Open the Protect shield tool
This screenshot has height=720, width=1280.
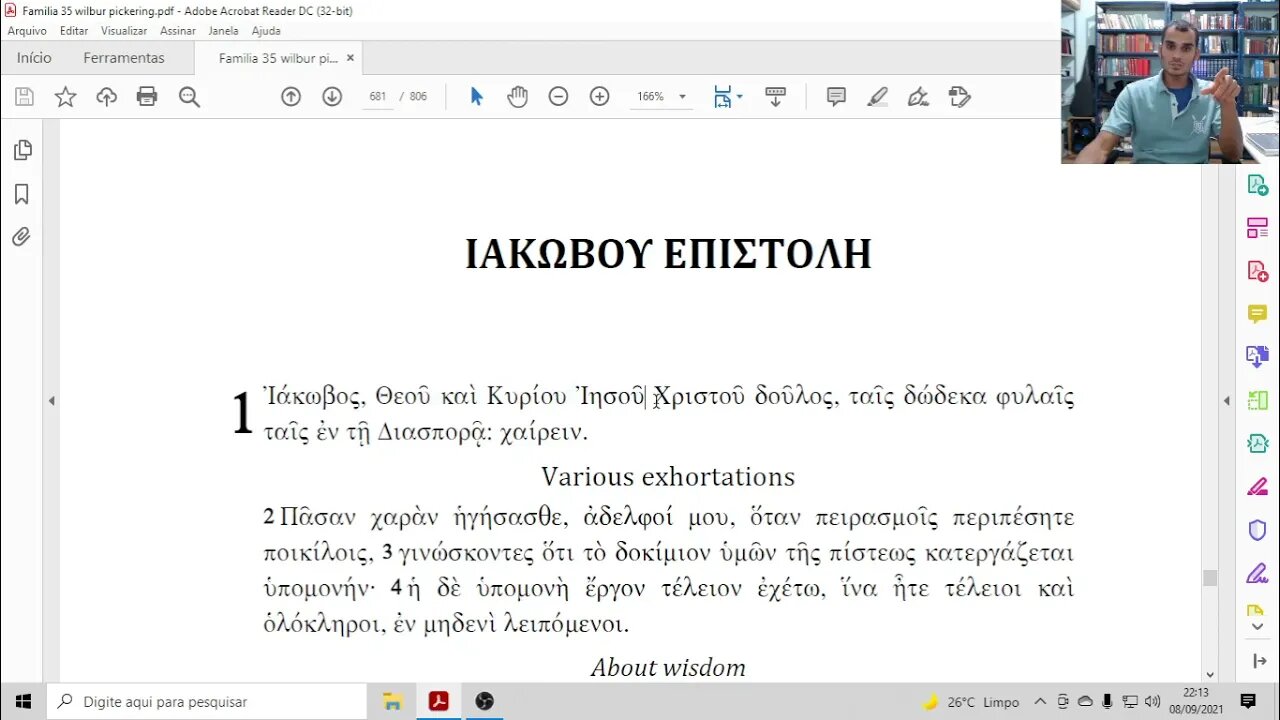click(1257, 530)
